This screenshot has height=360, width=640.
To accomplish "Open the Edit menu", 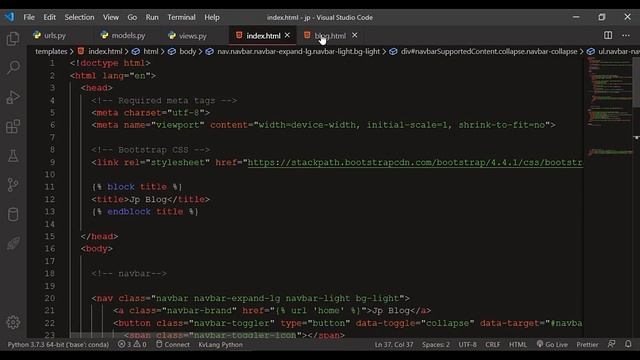I will pyautogui.click(x=49, y=17).
